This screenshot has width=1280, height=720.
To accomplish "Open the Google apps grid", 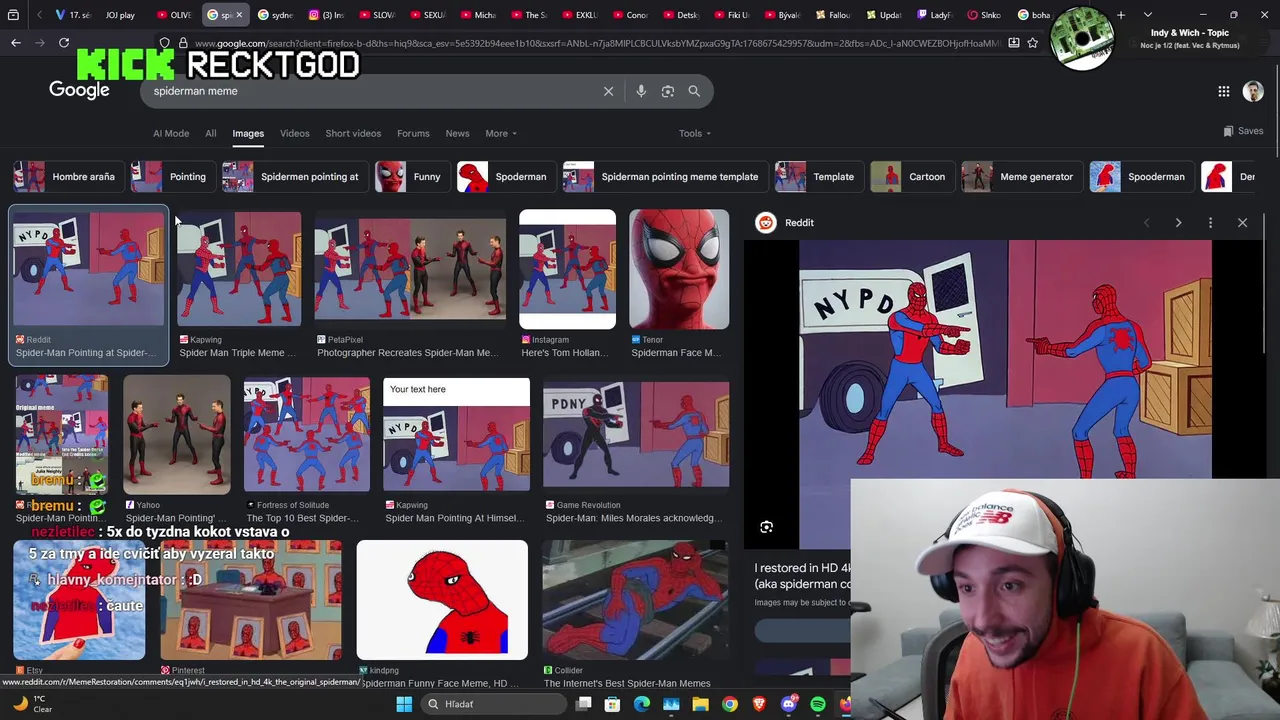I will pyautogui.click(x=1224, y=91).
